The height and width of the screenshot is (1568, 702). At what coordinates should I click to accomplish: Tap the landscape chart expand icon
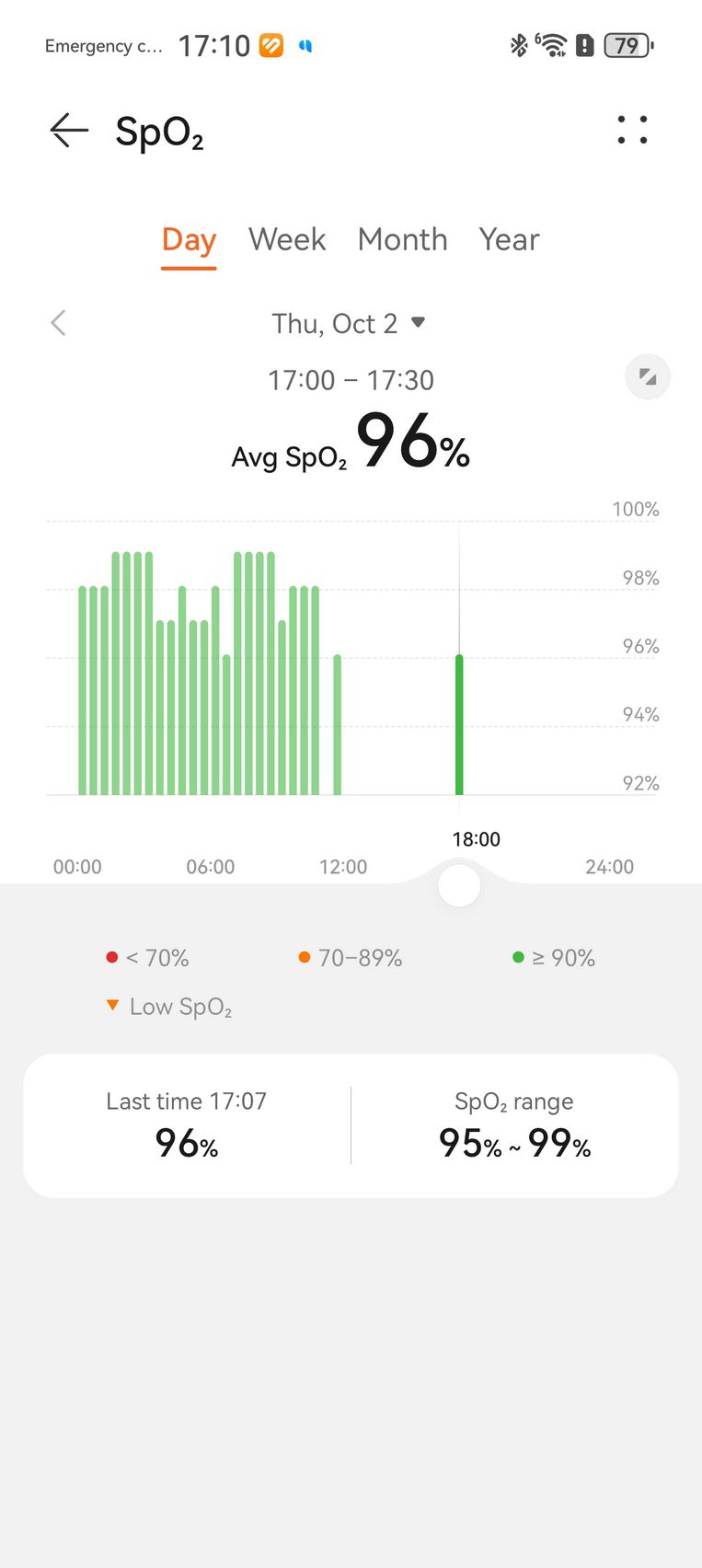pos(648,376)
